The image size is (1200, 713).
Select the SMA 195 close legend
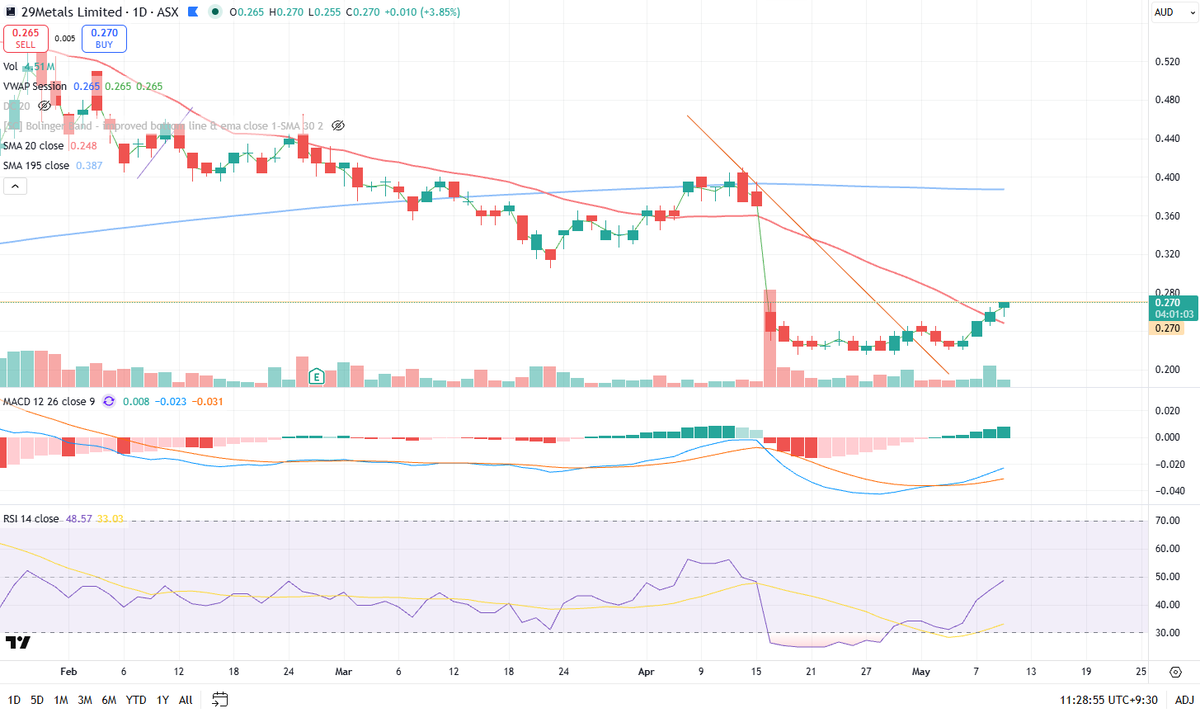point(36,165)
